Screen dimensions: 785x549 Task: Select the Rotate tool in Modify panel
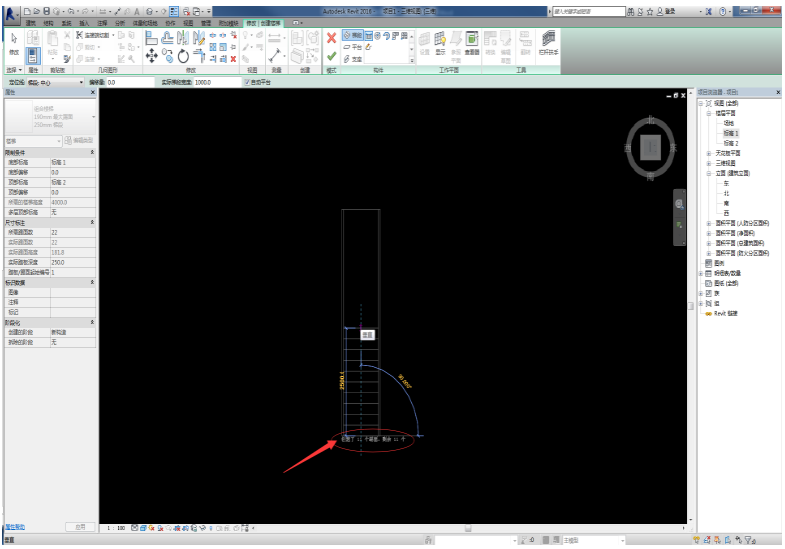(183, 54)
